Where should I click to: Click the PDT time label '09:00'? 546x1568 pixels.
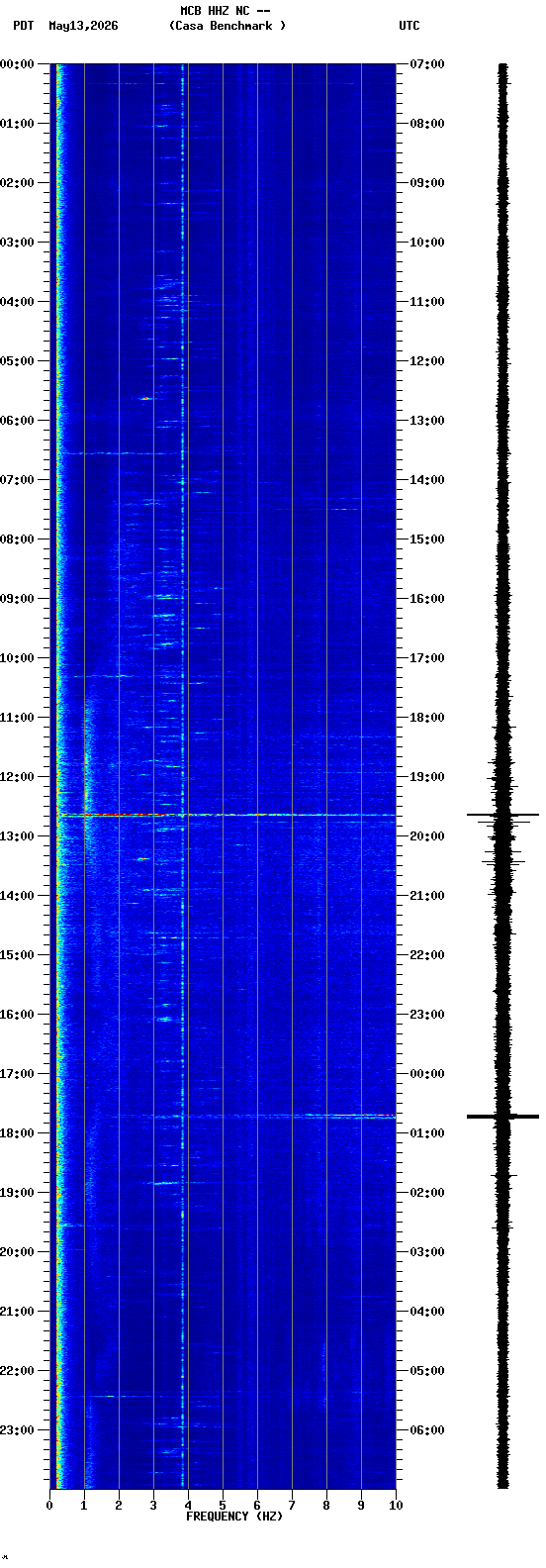(17, 599)
